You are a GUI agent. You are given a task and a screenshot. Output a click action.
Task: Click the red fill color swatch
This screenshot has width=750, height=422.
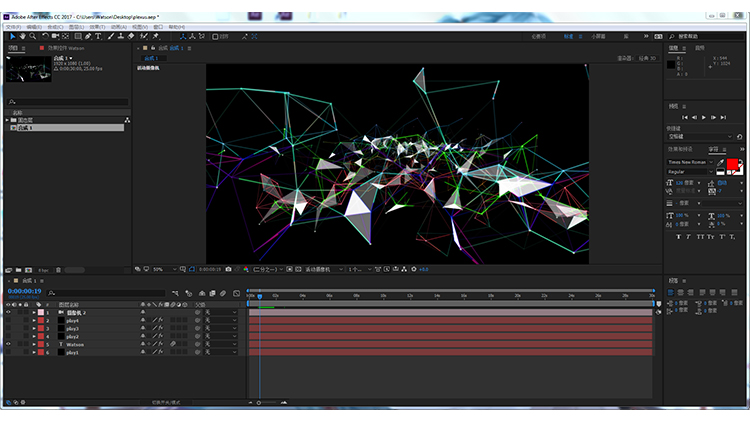tap(732, 165)
